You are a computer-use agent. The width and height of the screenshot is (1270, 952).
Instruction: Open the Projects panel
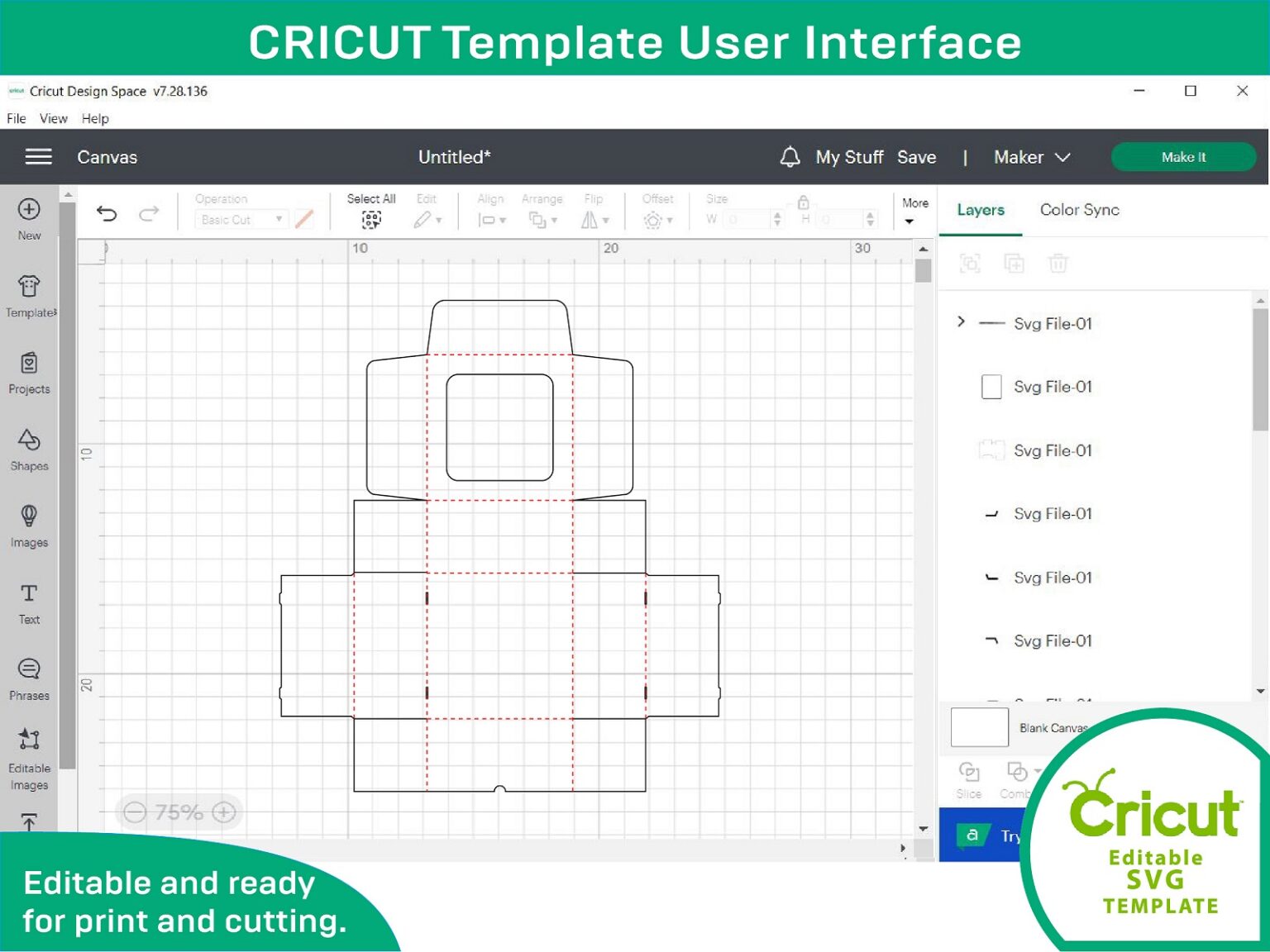29,373
